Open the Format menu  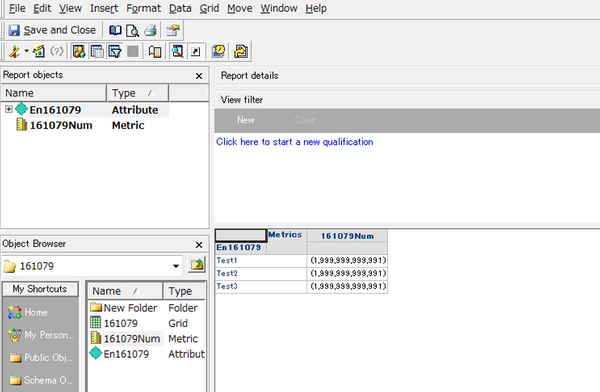143,8
